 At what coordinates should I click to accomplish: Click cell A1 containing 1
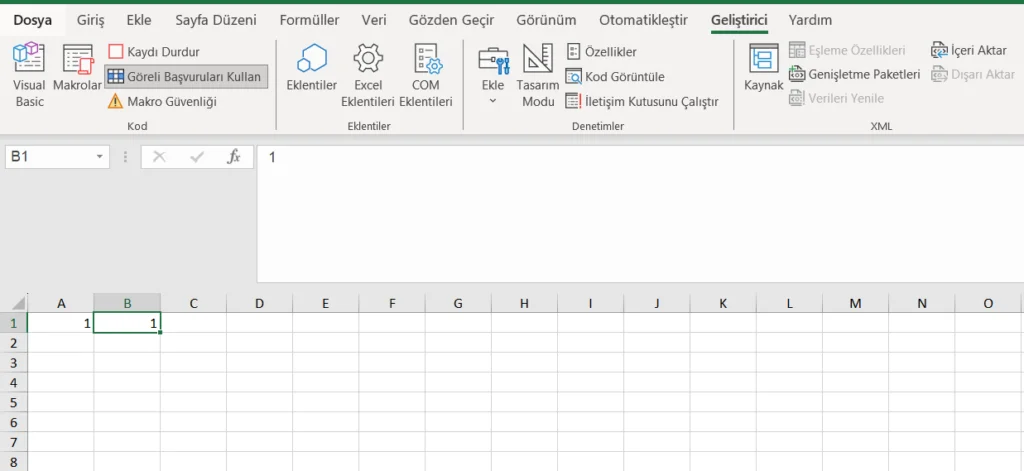(x=61, y=323)
